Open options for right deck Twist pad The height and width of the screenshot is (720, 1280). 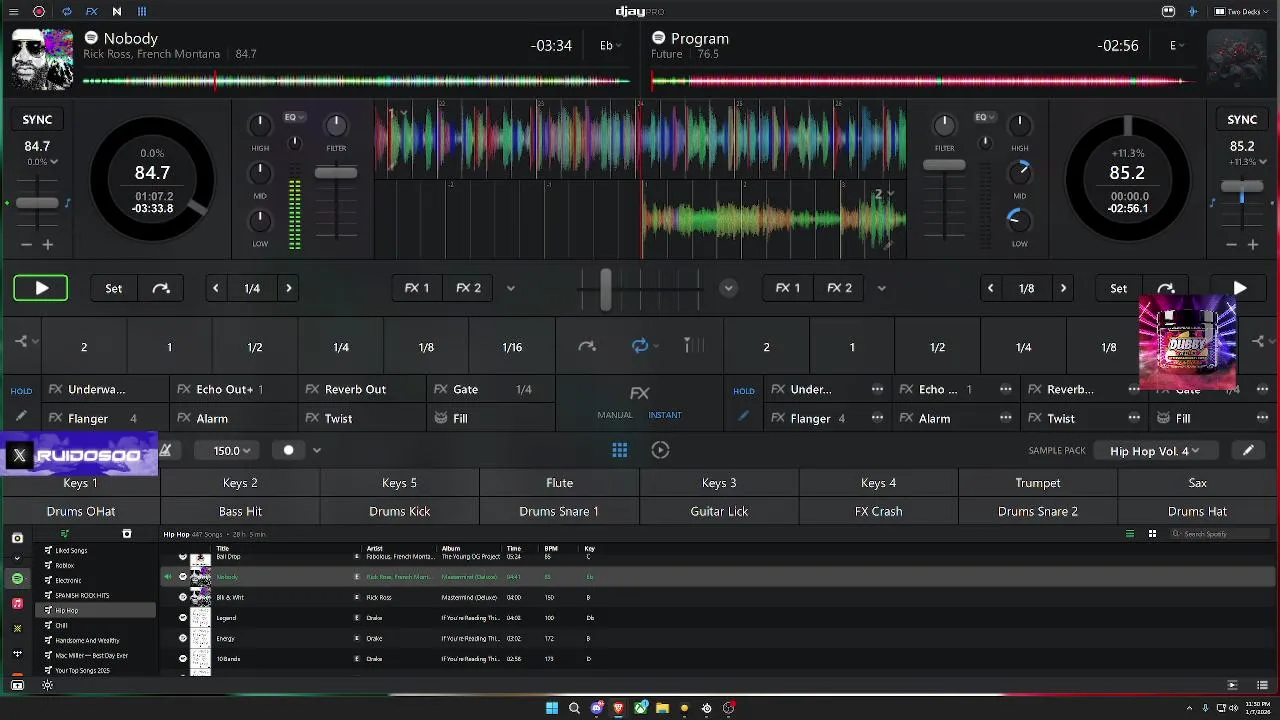pos(1134,418)
